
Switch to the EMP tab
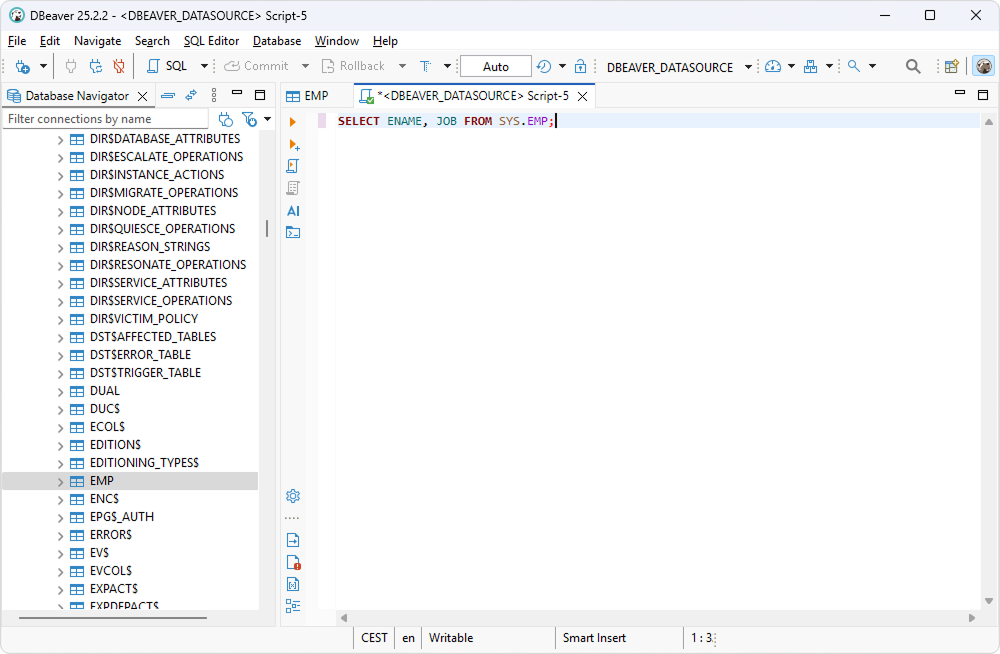coord(316,95)
